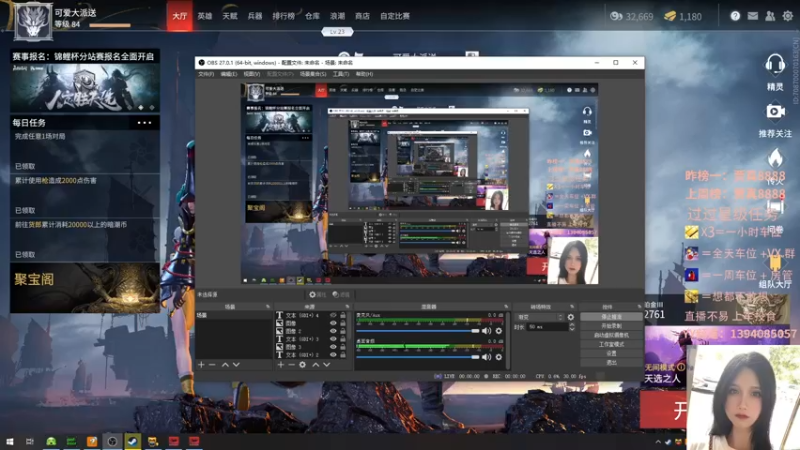The height and width of the screenshot is (450, 800).
Task: Hide the 文本 (GDI+) 3 source
Action: (333, 339)
